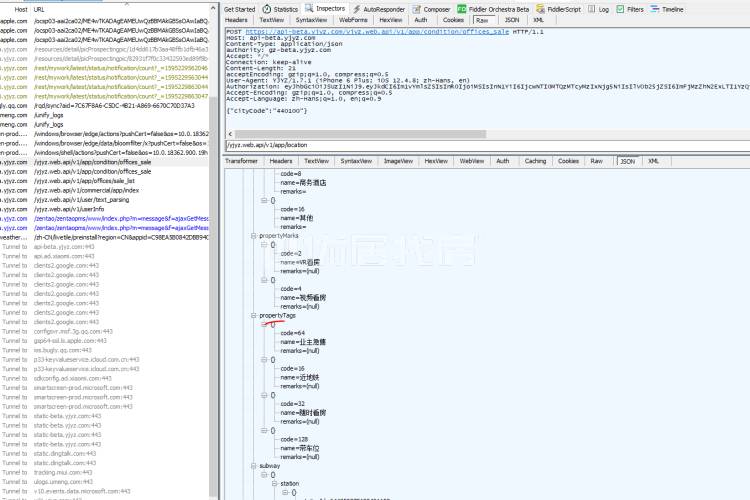Switch to the Inspectors tab
The width and height of the screenshot is (750, 500).
pyautogui.click(x=325, y=9)
